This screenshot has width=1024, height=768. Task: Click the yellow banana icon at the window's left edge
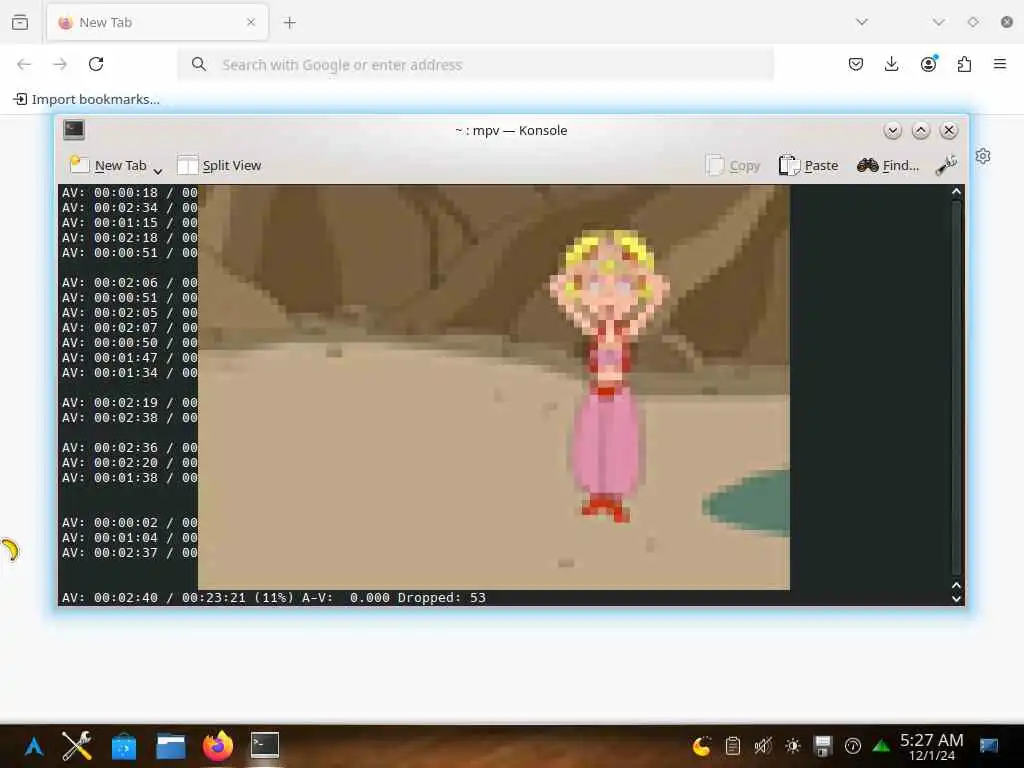10,550
